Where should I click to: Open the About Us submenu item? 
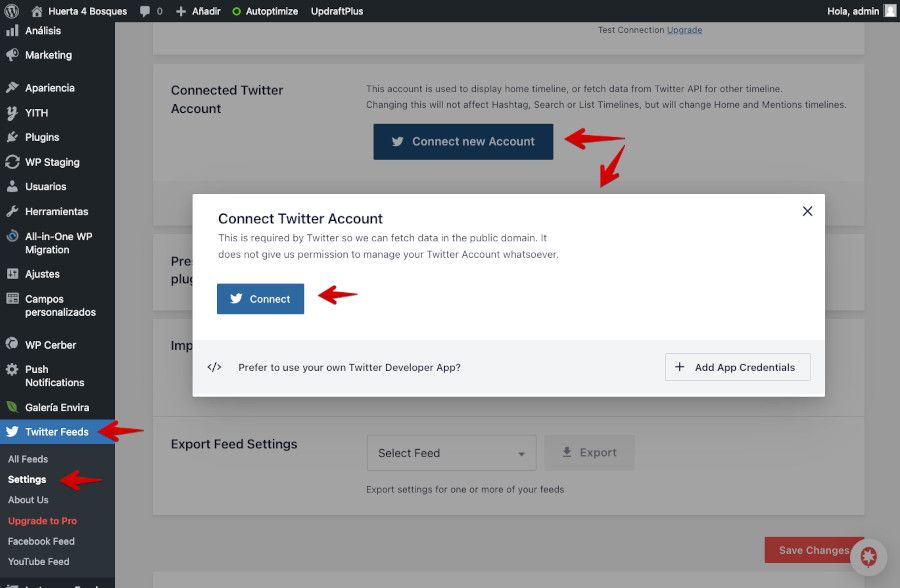(28, 500)
